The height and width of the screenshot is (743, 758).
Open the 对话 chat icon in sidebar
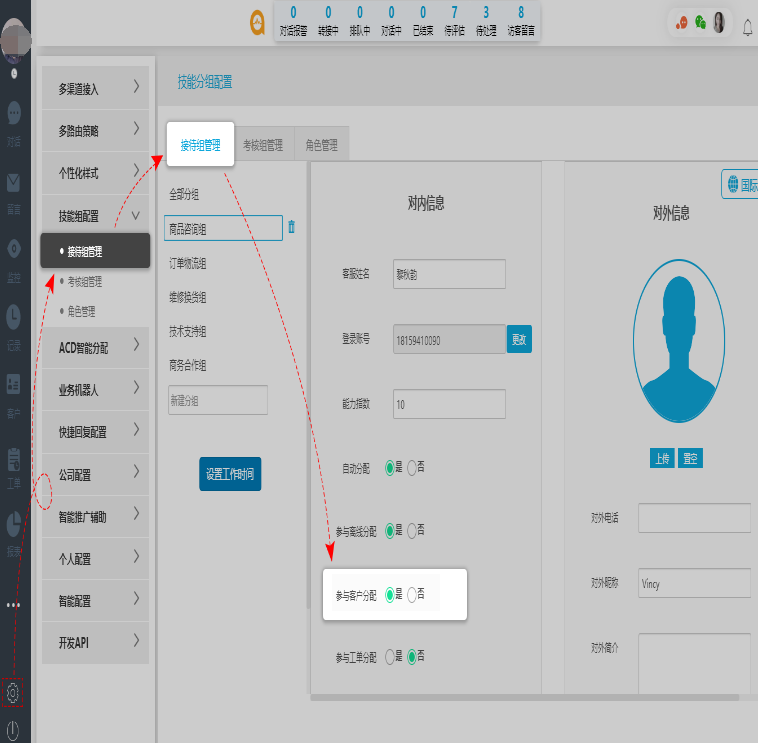(14, 114)
